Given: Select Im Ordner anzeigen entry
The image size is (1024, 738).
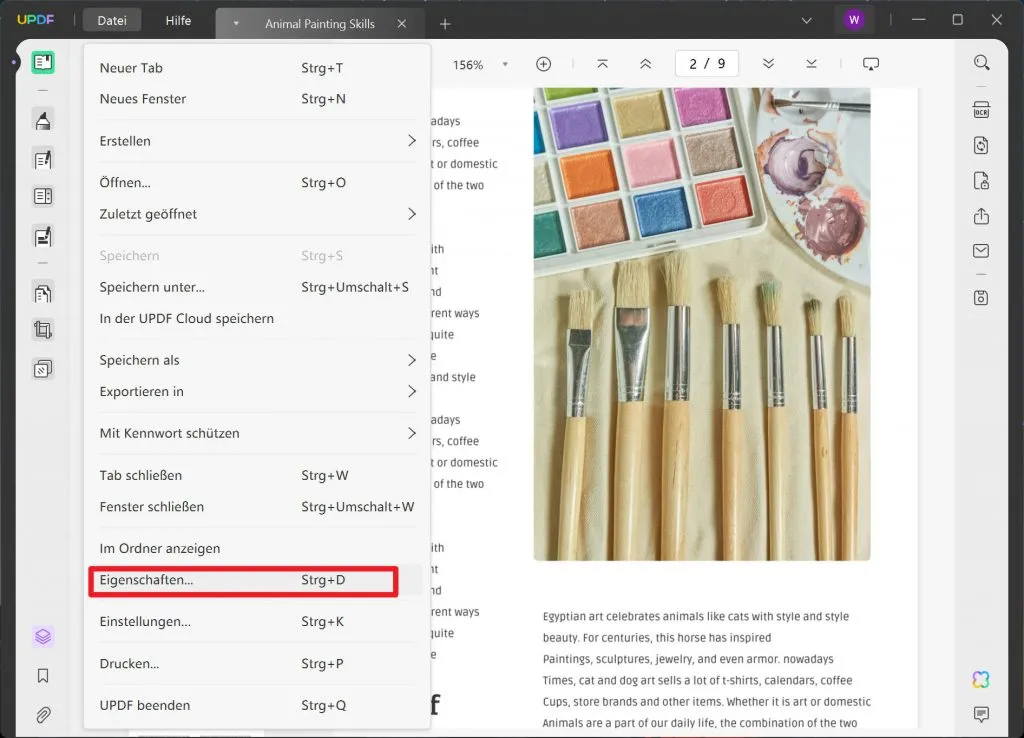Looking at the screenshot, I should tap(257, 549).
